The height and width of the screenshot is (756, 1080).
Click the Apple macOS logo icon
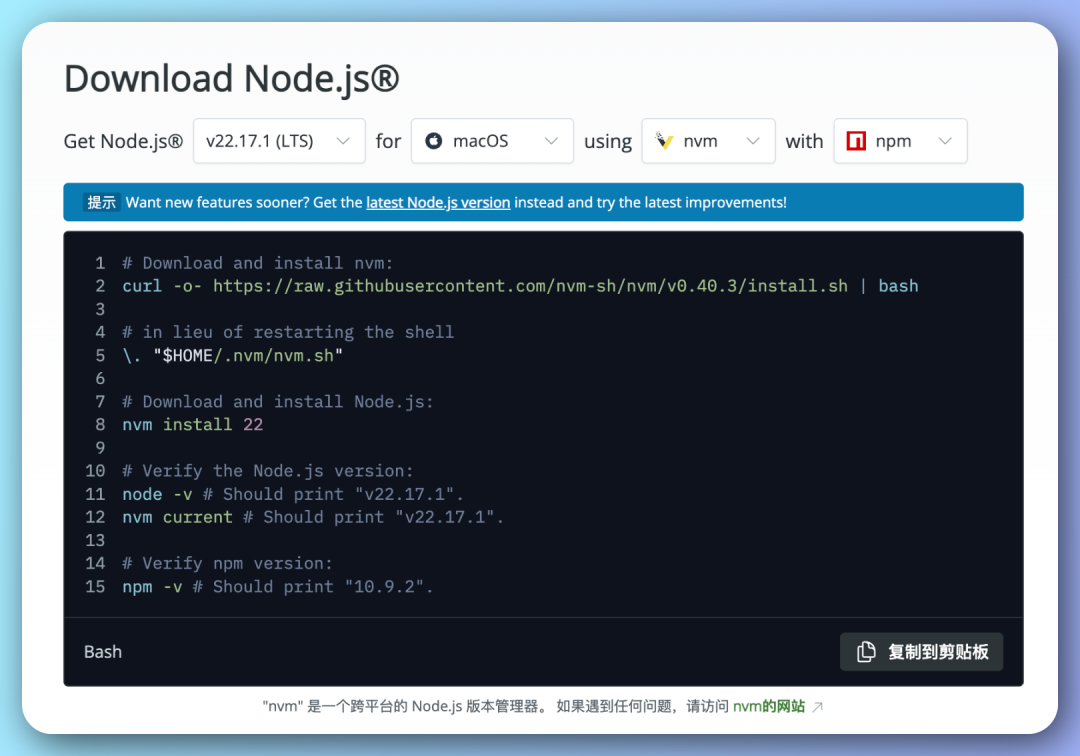(433, 141)
